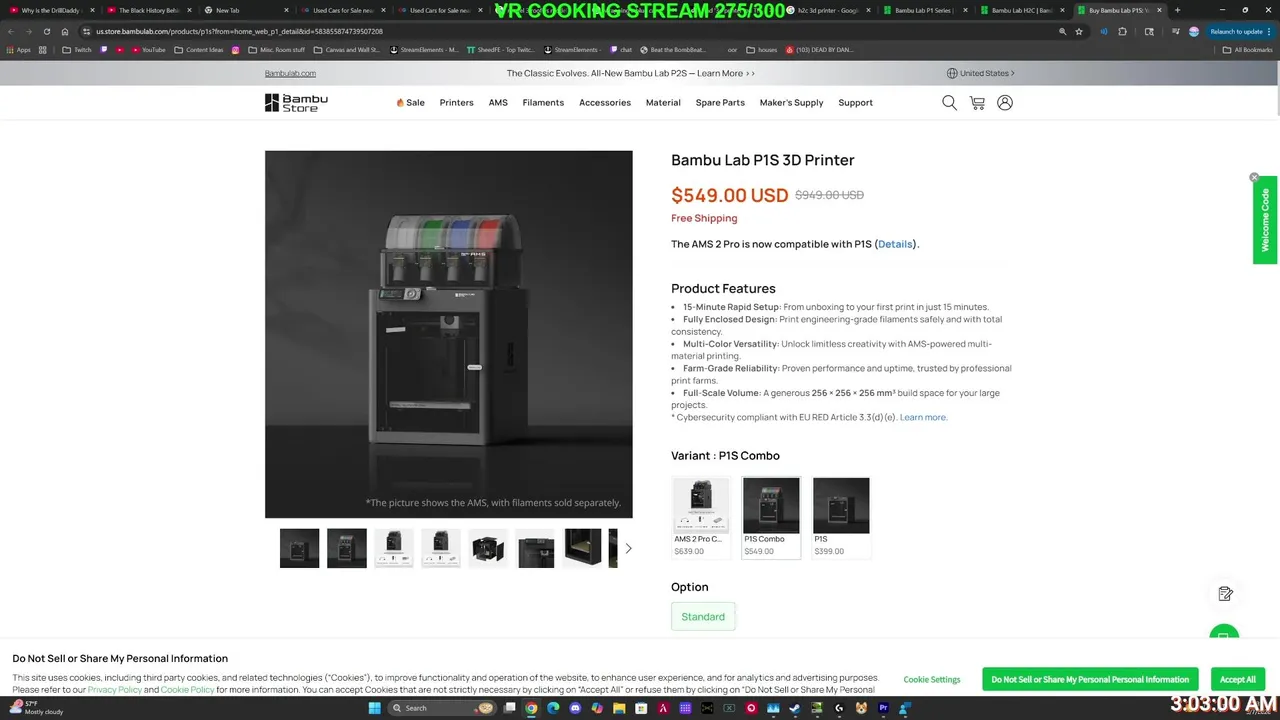Open Discord from the taskbar
The width and height of the screenshot is (1280, 720).
click(575, 708)
